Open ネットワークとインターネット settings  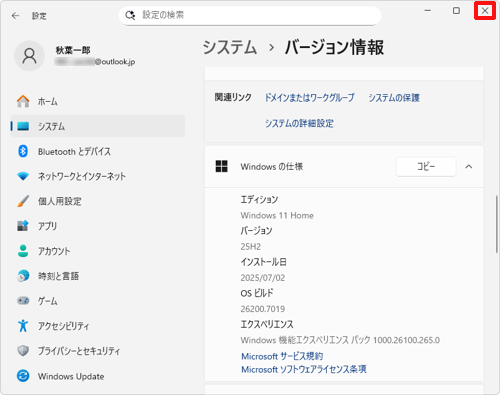click(x=98, y=176)
